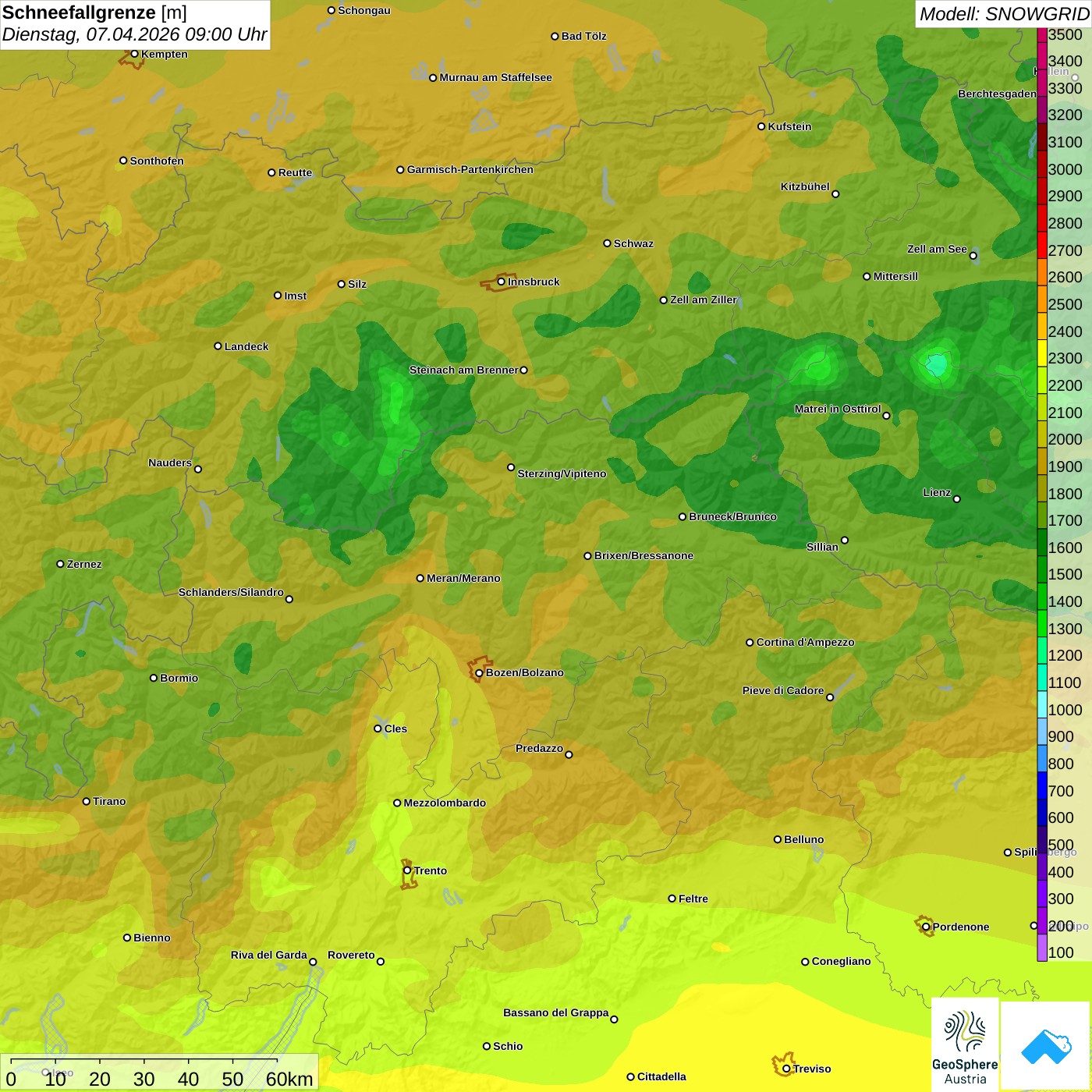Click the Sonthofen label
The width and height of the screenshot is (1092, 1092).
(x=157, y=161)
